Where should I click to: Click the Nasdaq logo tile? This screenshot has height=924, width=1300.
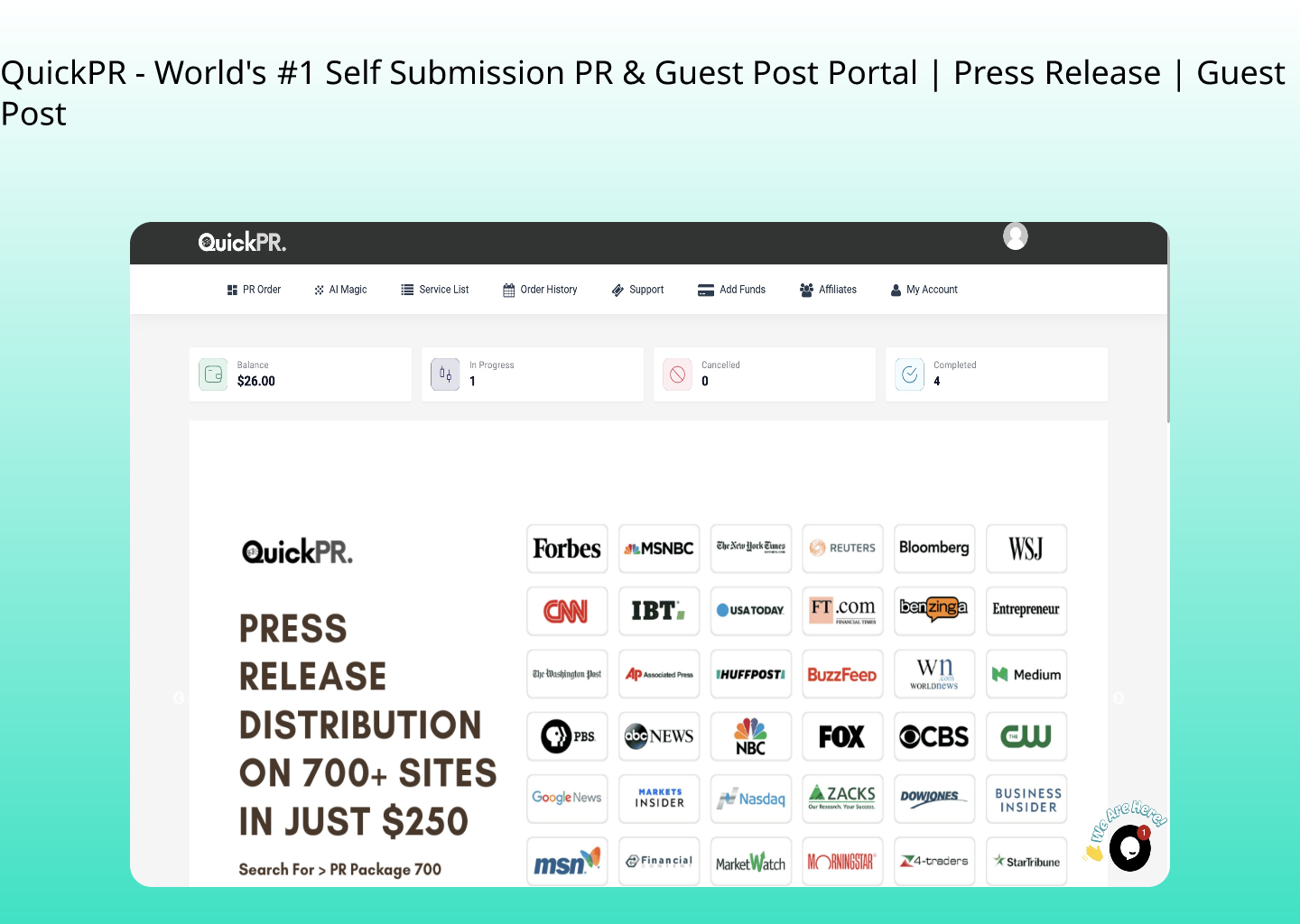pyautogui.click(x=751, y=799)
